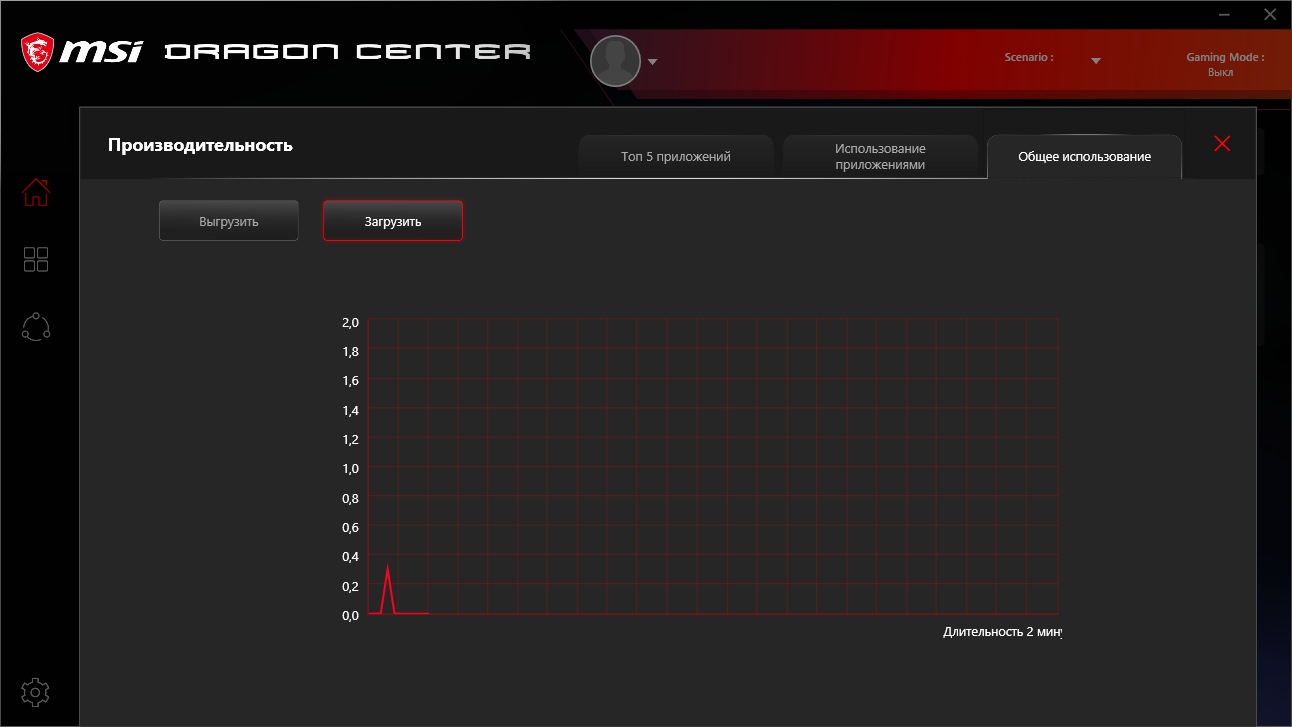Click the user profile avatar
This screenshot has width=1292, height=727.
coord(615,61)
